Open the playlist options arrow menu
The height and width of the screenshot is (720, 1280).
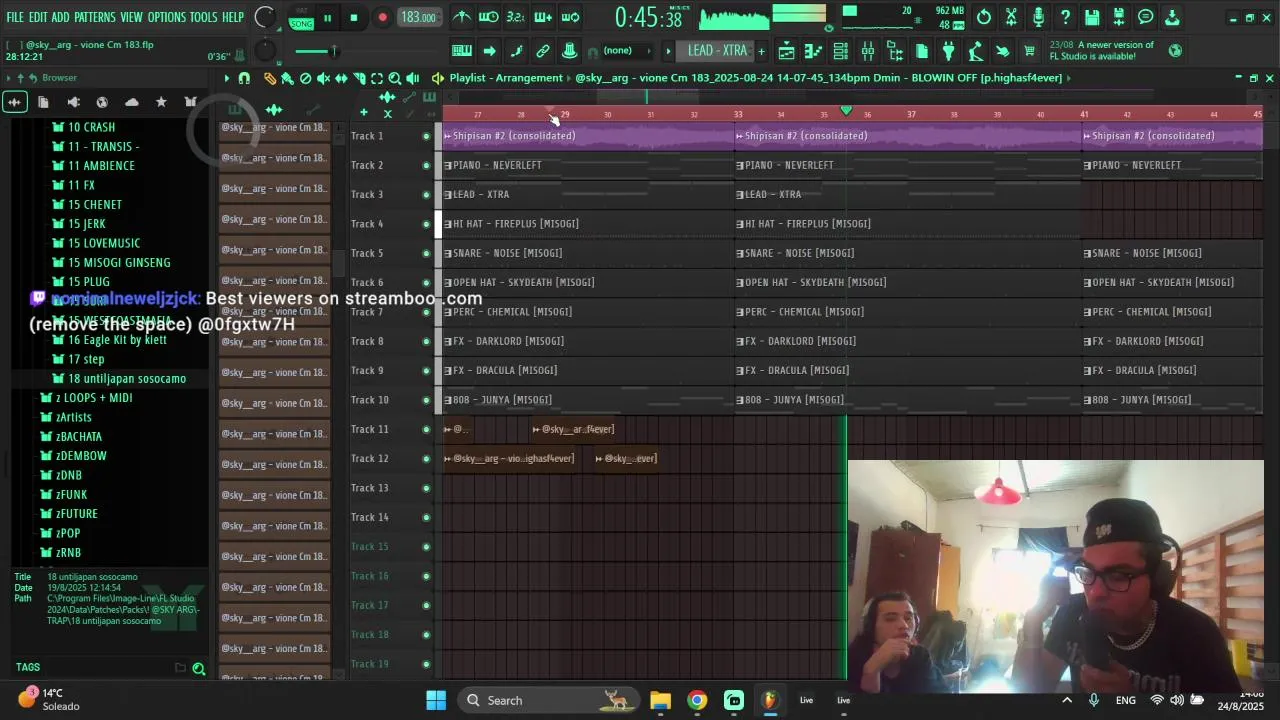(x=227, y=78)
